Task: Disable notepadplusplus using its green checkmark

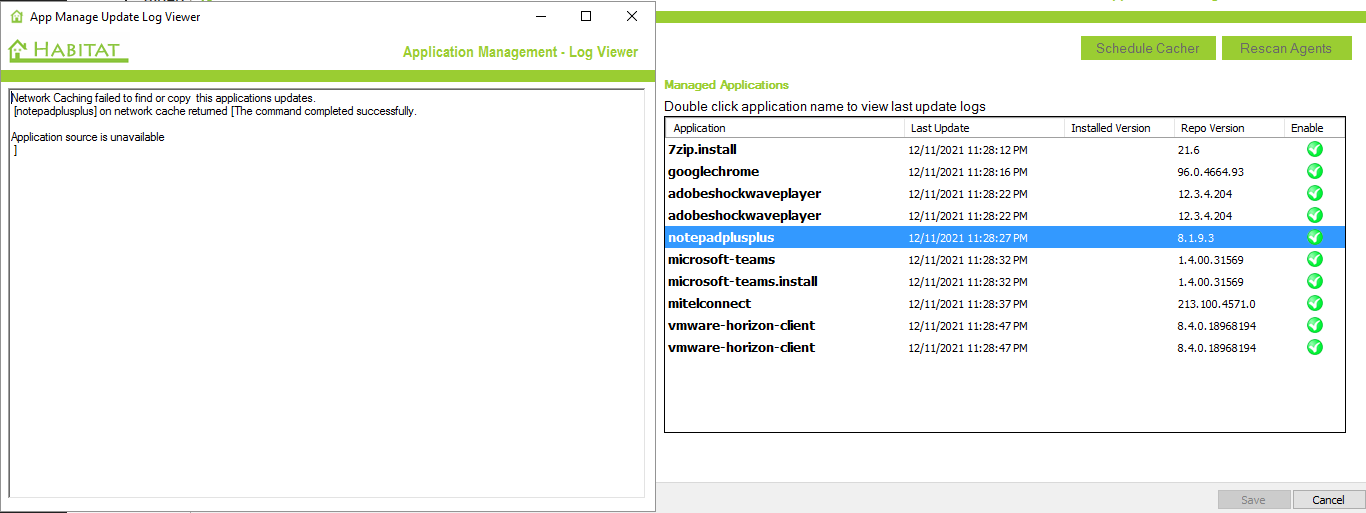Action: [1314, 237]
